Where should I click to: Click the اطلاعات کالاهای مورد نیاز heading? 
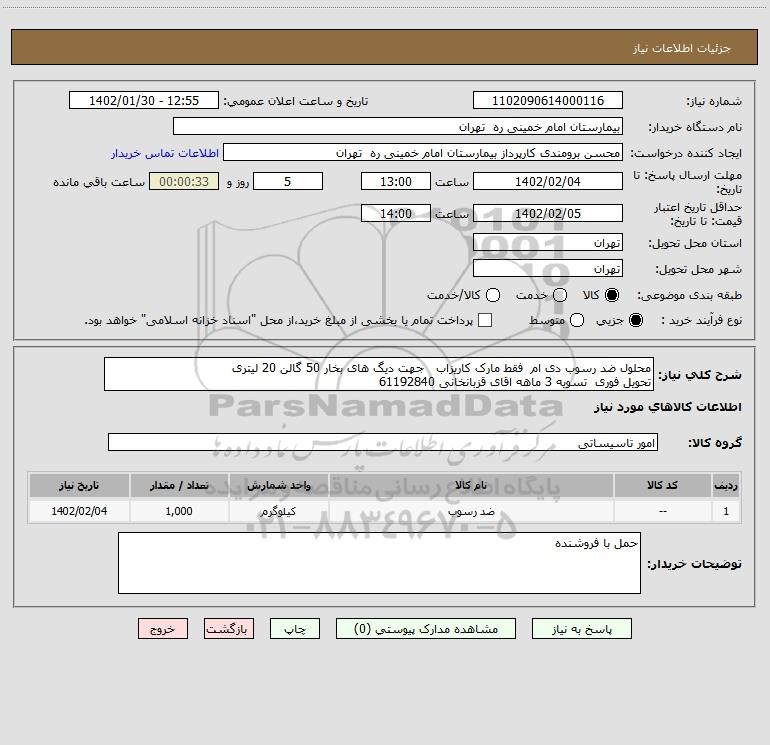pos(668,407)
